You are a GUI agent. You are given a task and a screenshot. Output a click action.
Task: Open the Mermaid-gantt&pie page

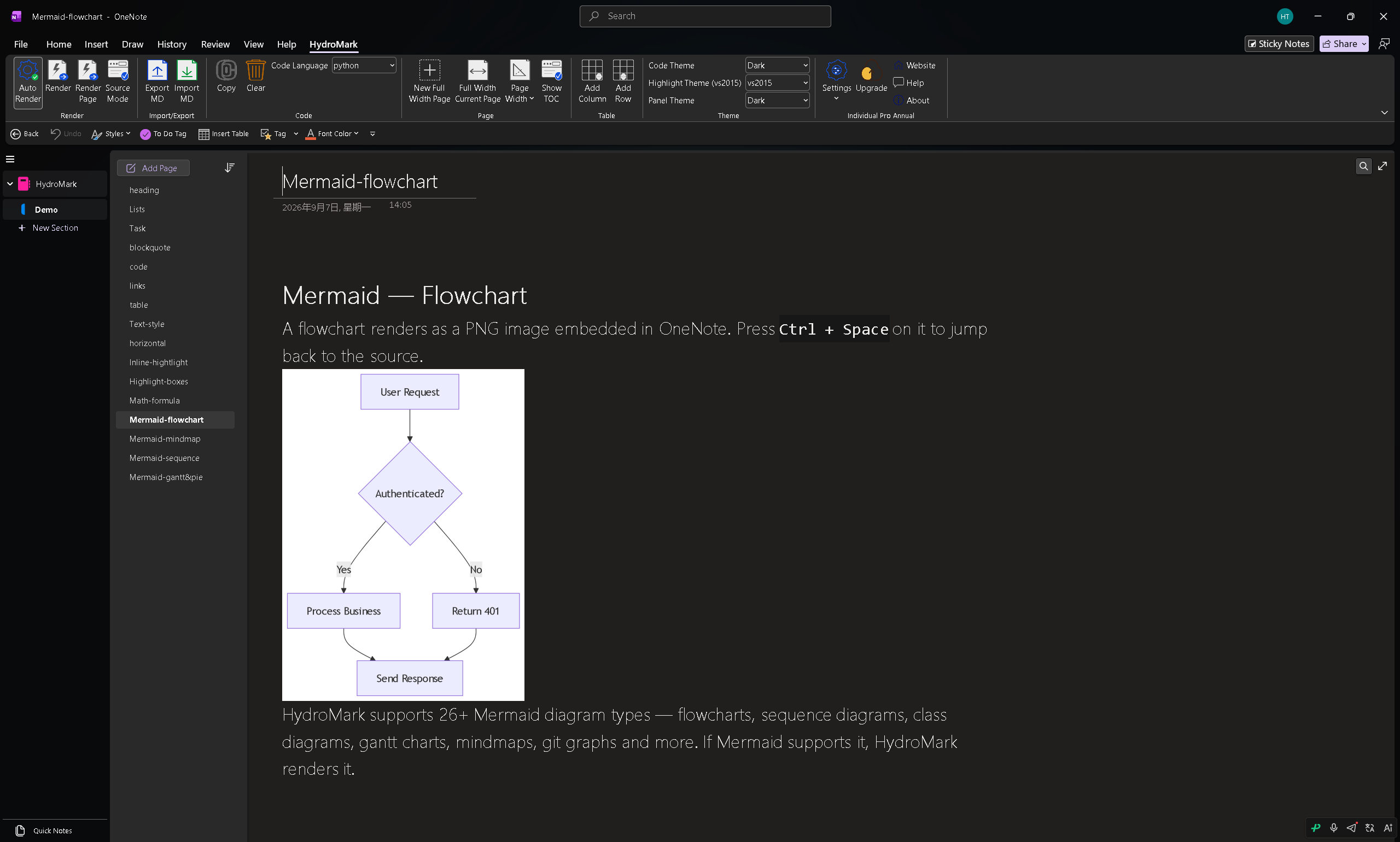click(x=175, y=477)
